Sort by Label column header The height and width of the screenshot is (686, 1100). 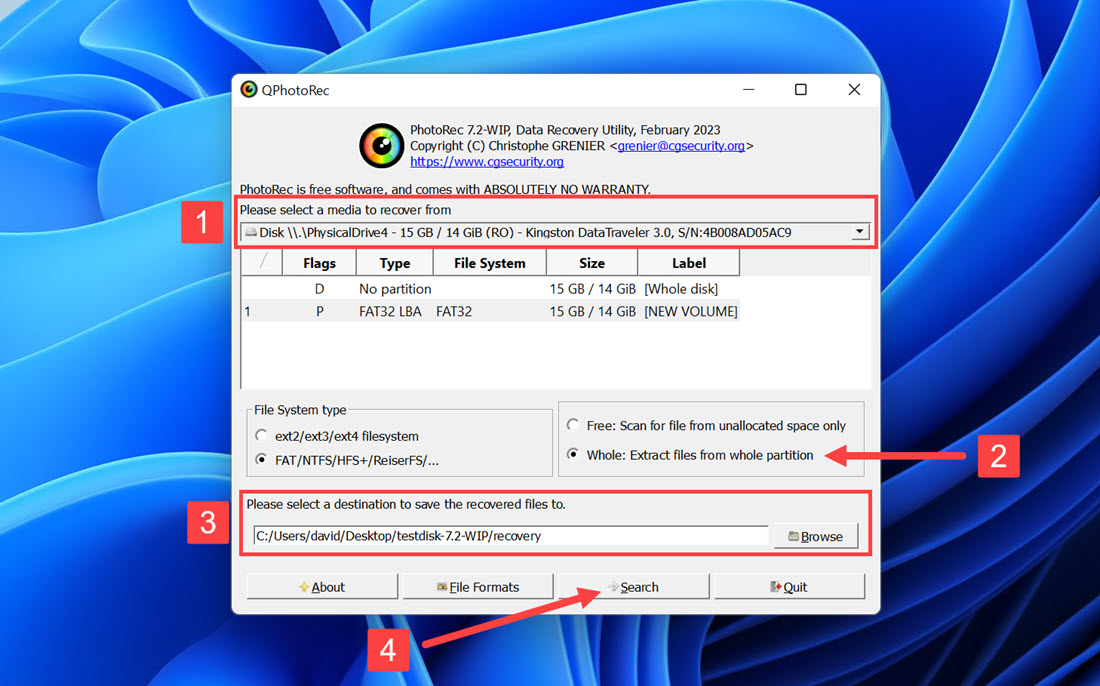(x=689, y=263)
